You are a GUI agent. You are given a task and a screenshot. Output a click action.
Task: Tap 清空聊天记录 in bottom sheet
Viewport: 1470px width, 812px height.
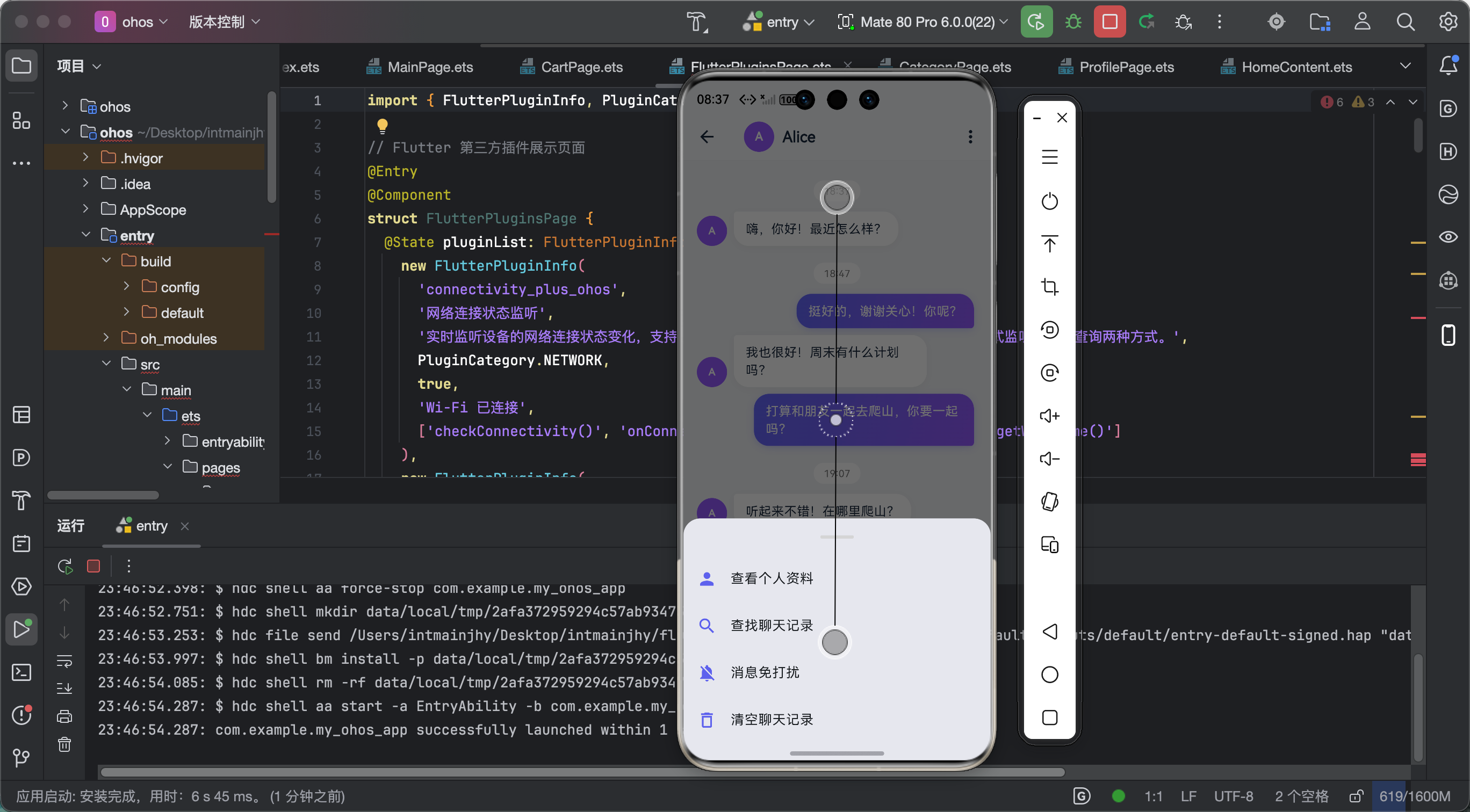pyautogui.click(x=772, y=720)
